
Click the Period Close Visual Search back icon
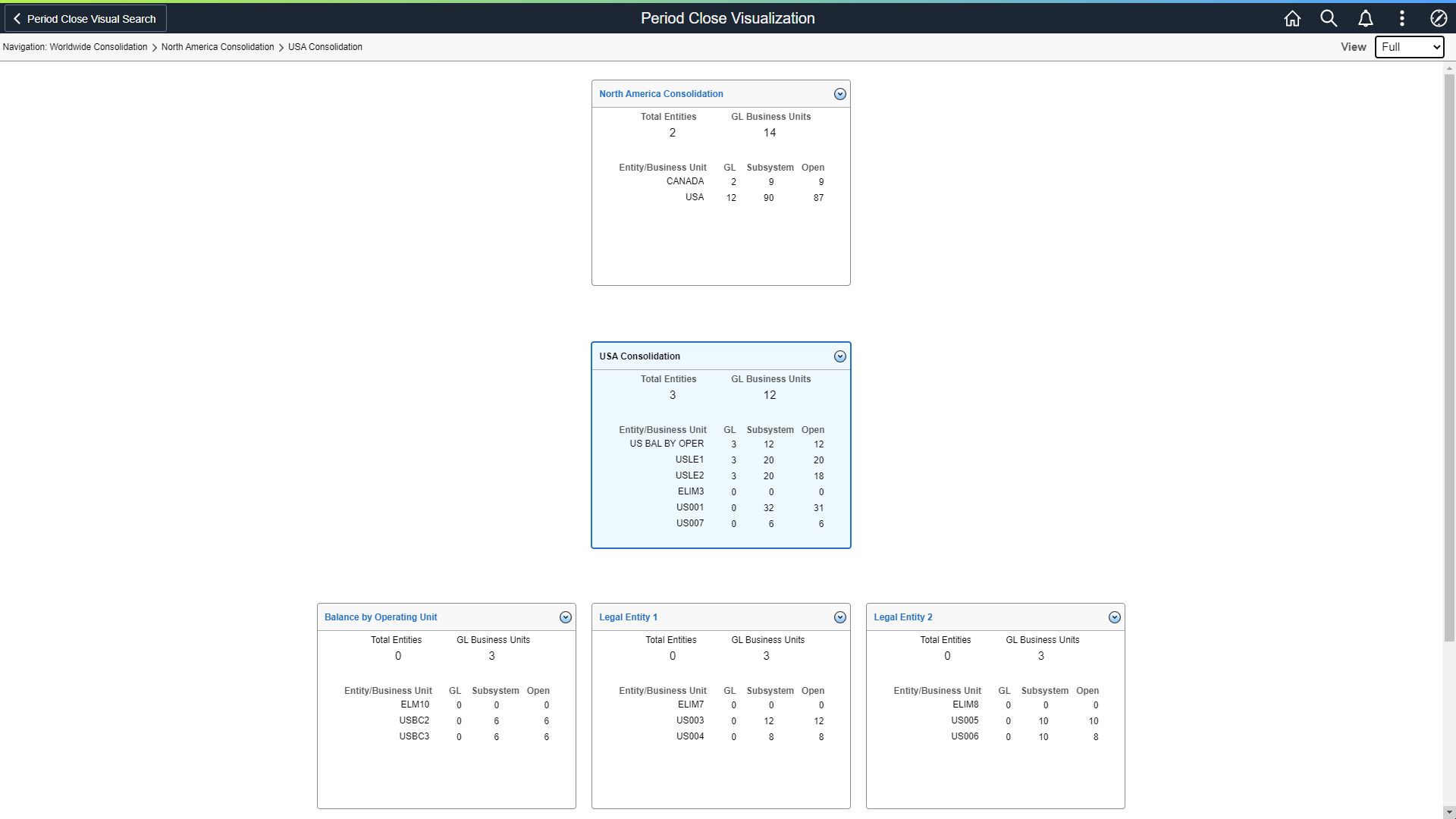[x=17, y=18]
